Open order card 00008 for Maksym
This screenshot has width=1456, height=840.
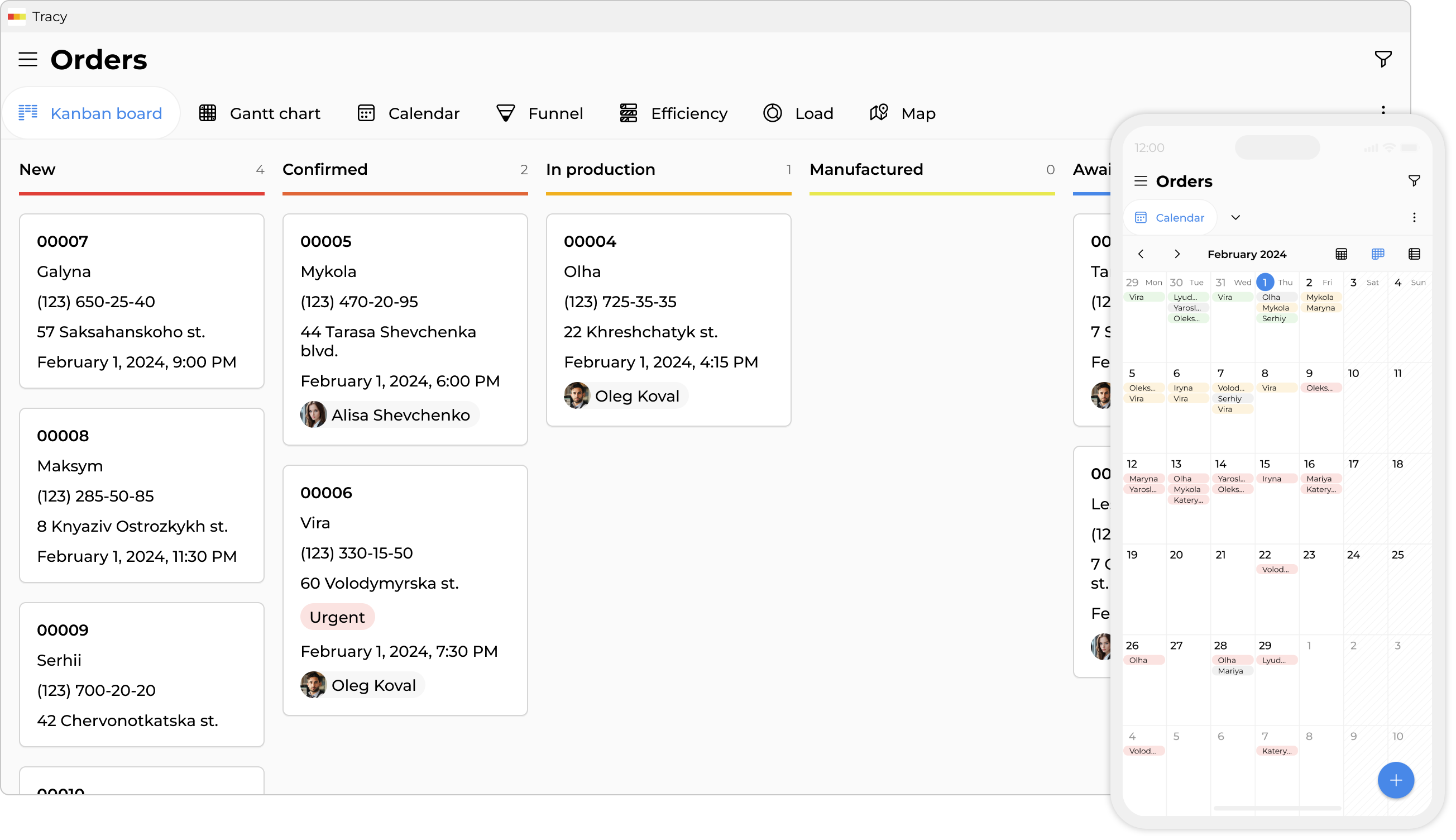click(x=142, y=495)
